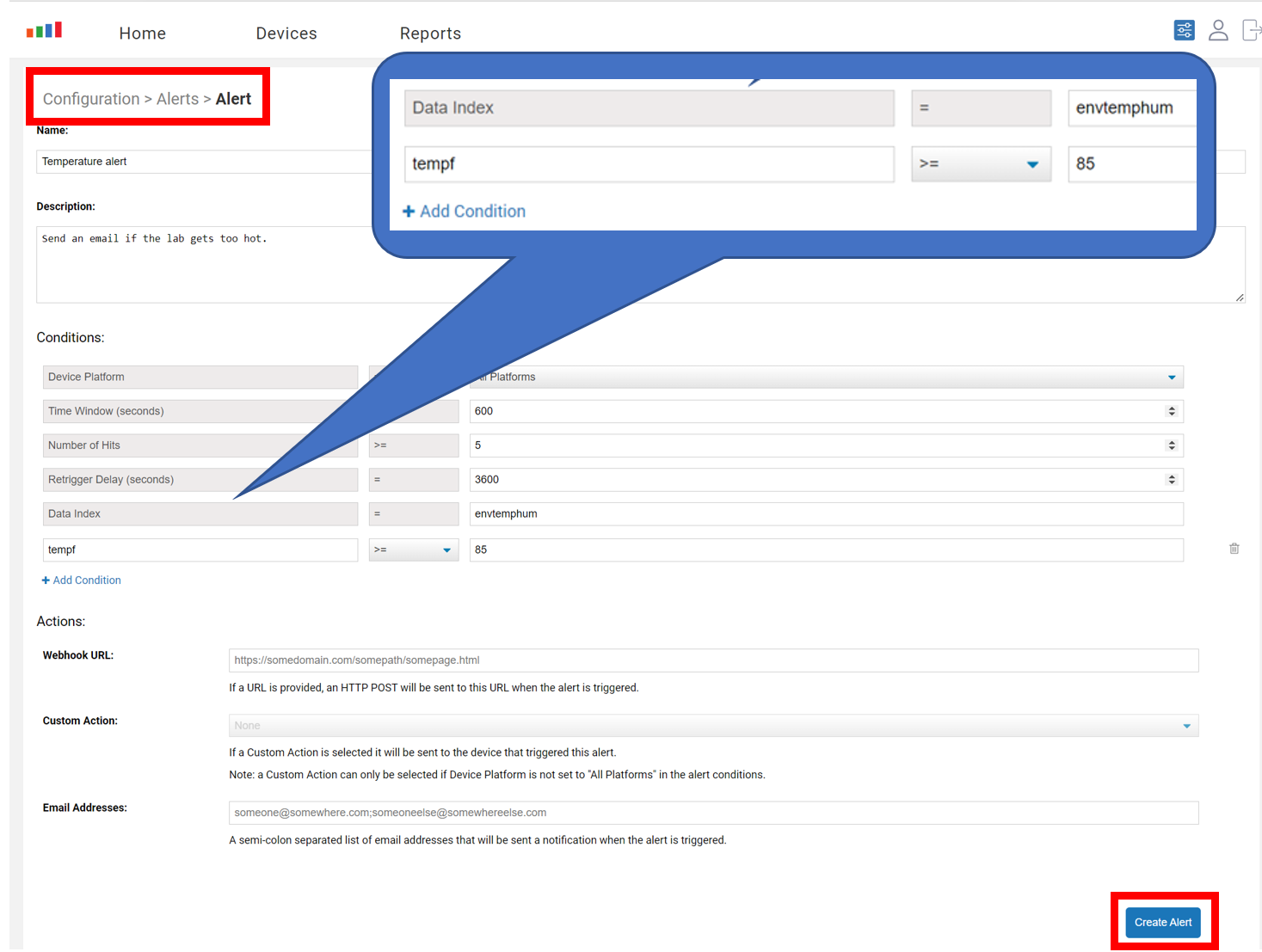The width and height of the screenshot is (1262, 952).
Task: Click the Time Window stepper arrows
Action: coord(1171,411)
